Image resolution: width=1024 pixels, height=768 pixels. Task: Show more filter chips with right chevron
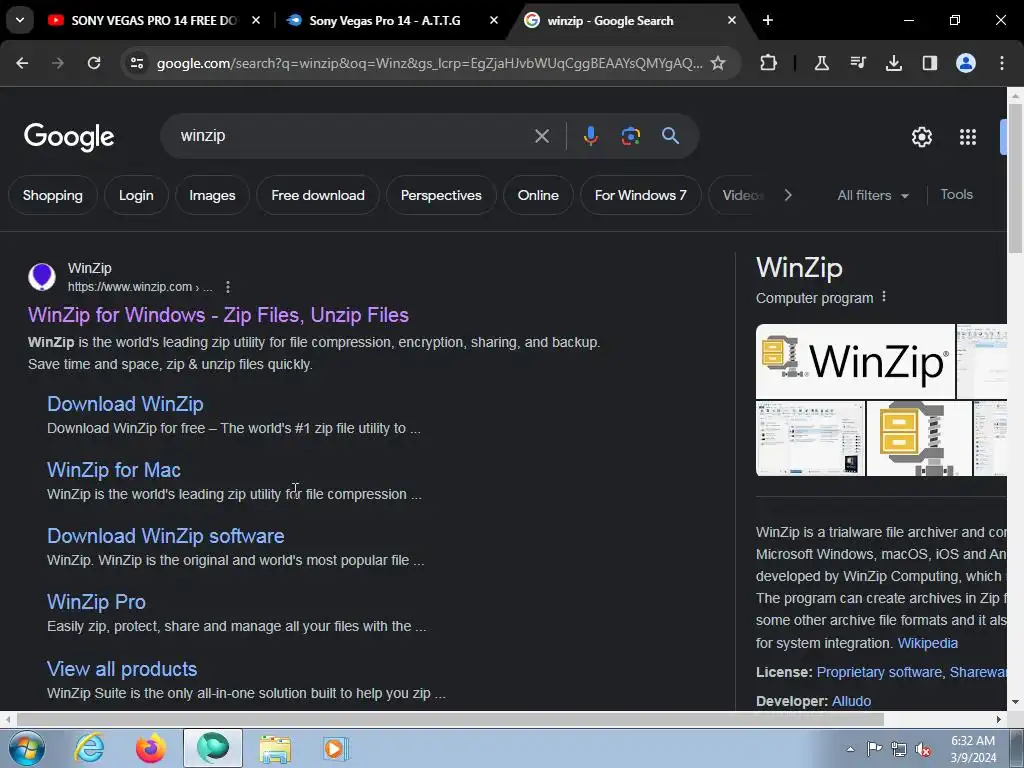(x=788, y=195)
